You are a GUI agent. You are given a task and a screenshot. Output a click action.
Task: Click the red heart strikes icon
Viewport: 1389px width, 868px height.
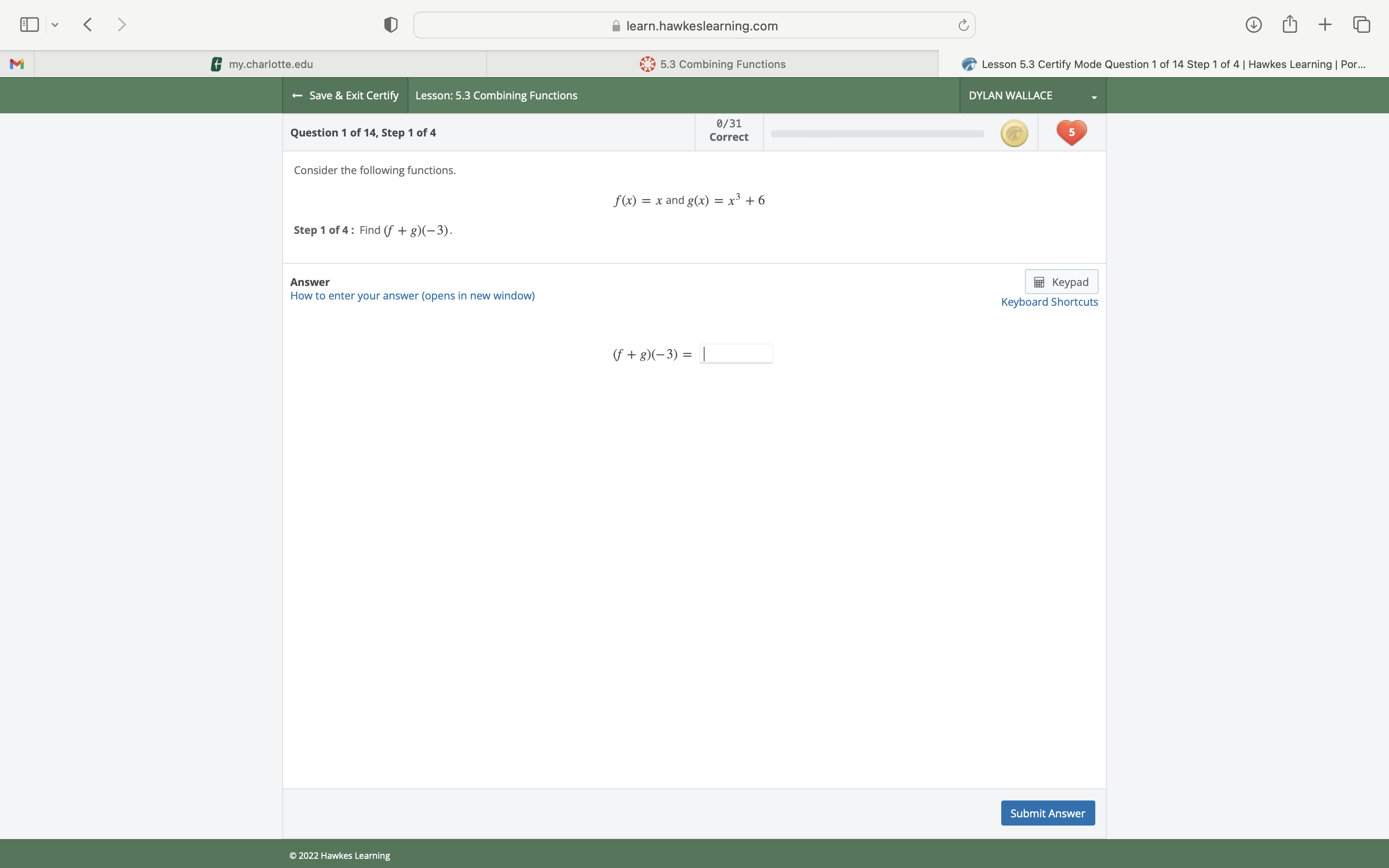point(1071,133)
